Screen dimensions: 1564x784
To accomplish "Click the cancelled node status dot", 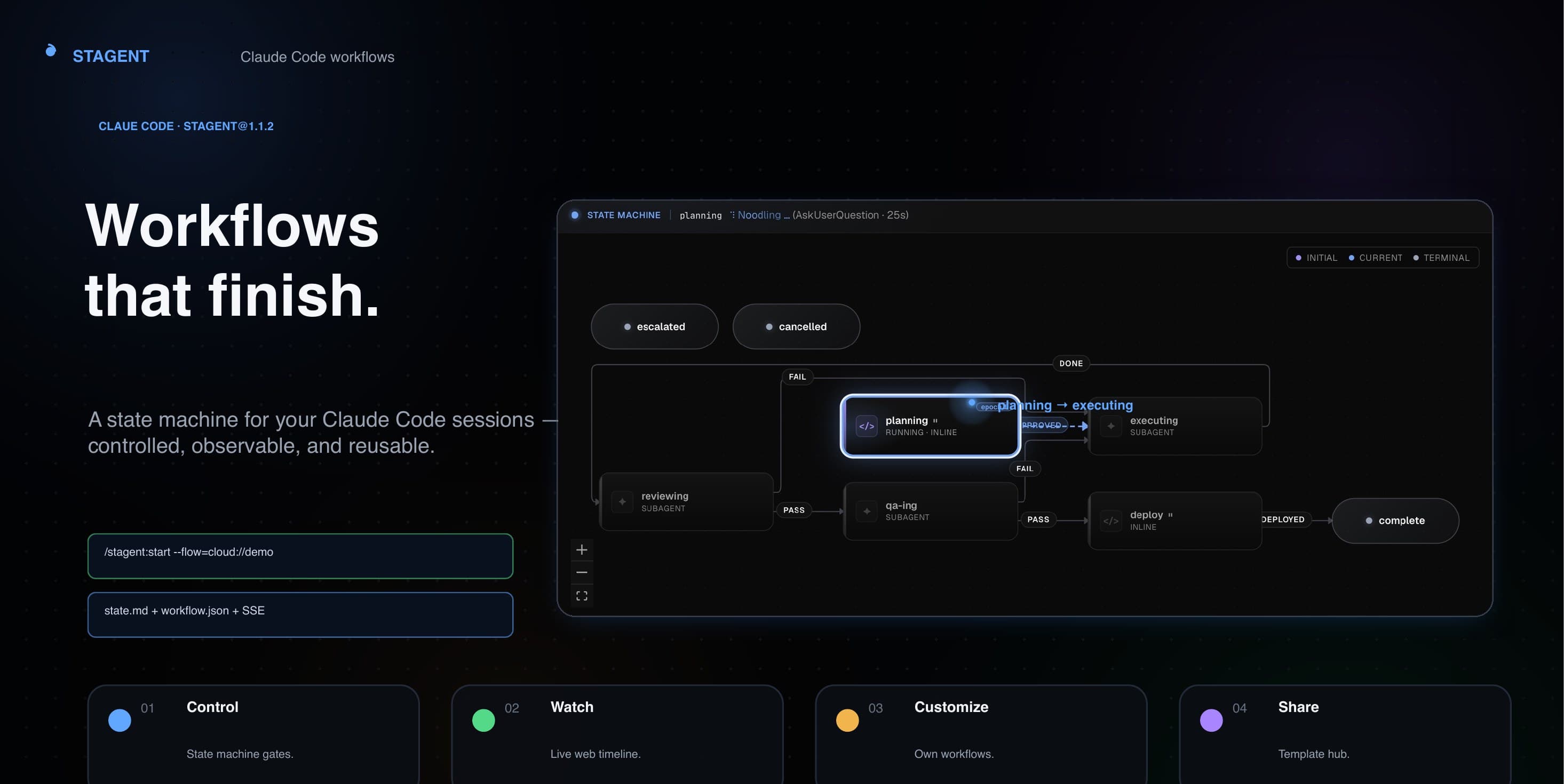I will (769, 327).
